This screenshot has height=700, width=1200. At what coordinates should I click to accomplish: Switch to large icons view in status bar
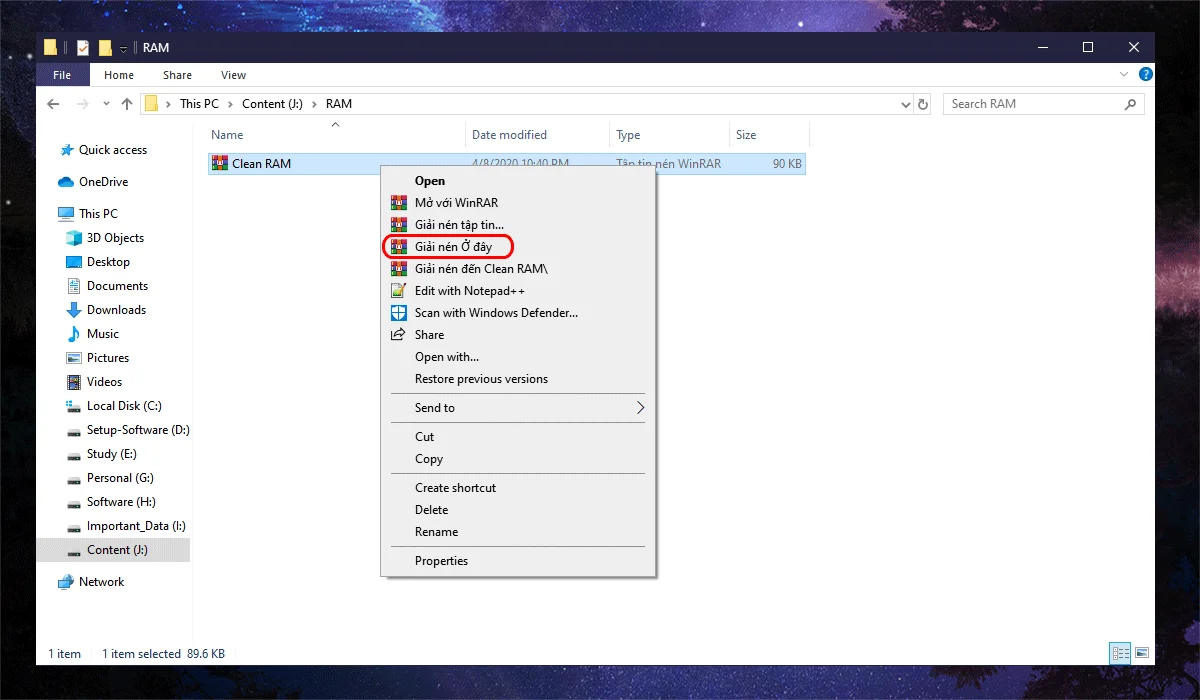pos(1142,654)
